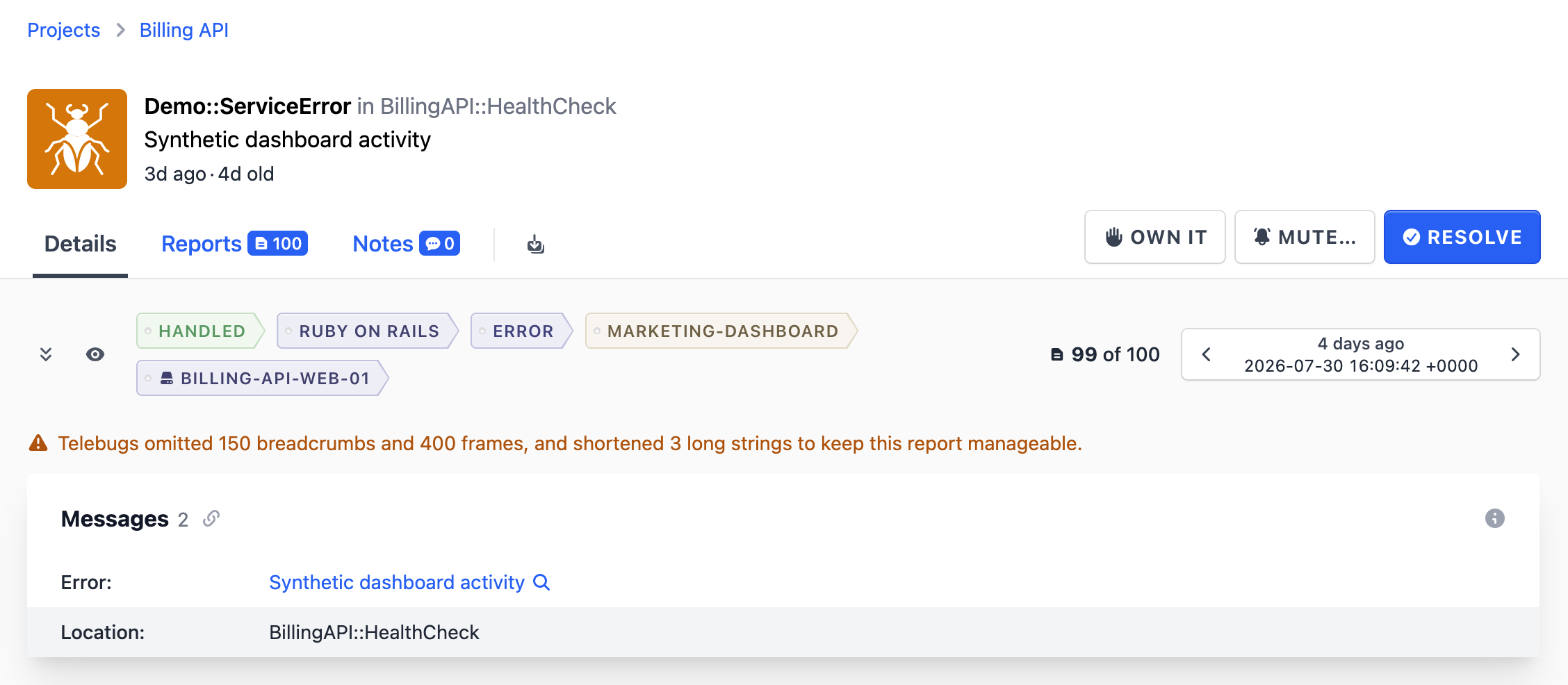Viewport: 1568px width, 685px height.
Task: Open the Projects breadcrumb link
Action: (64, 30)
